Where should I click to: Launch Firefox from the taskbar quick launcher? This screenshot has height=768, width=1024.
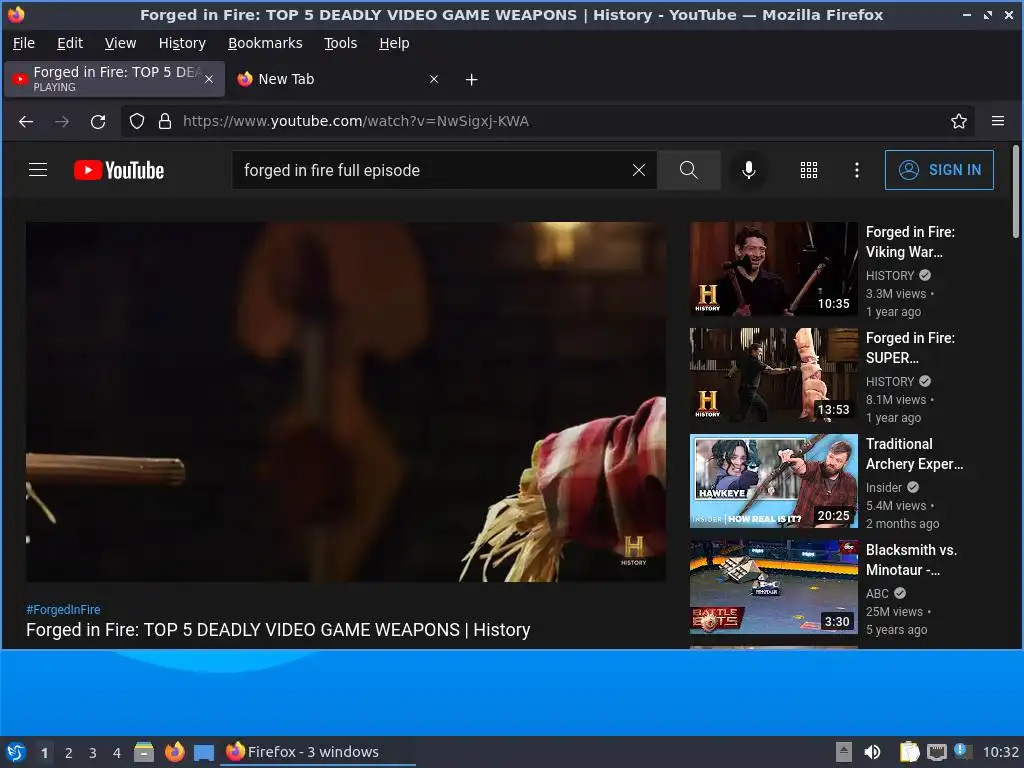tap(174, 752)
